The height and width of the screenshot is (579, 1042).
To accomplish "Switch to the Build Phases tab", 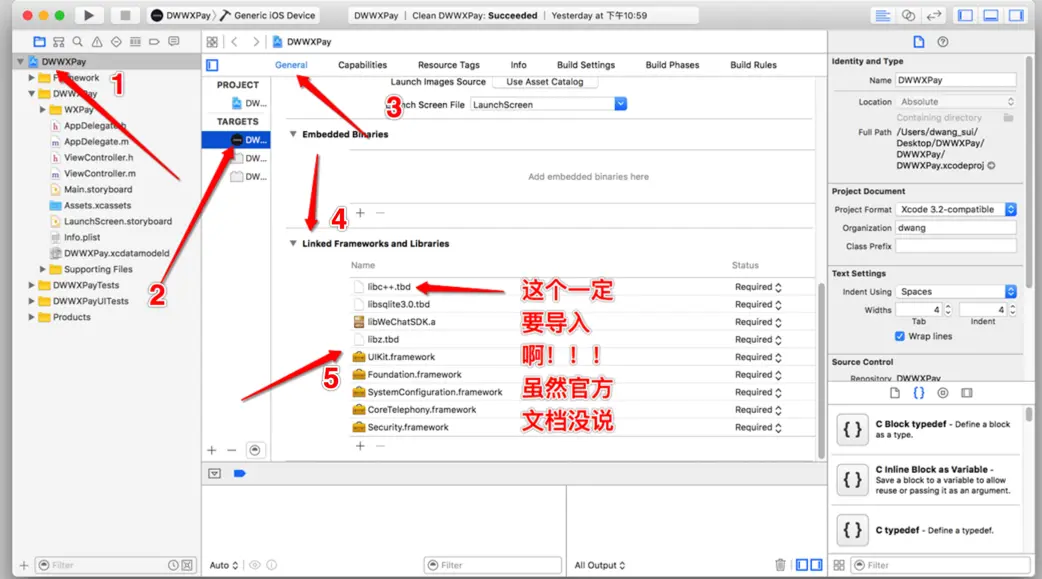I will coord(672,65).
